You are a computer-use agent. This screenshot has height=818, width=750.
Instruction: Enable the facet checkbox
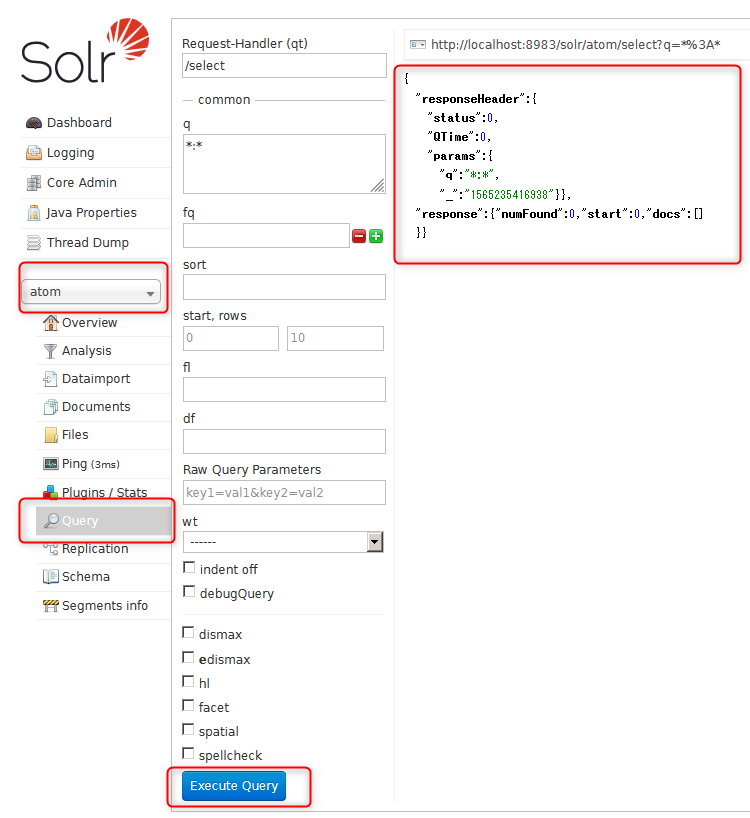tap(188, 705)
